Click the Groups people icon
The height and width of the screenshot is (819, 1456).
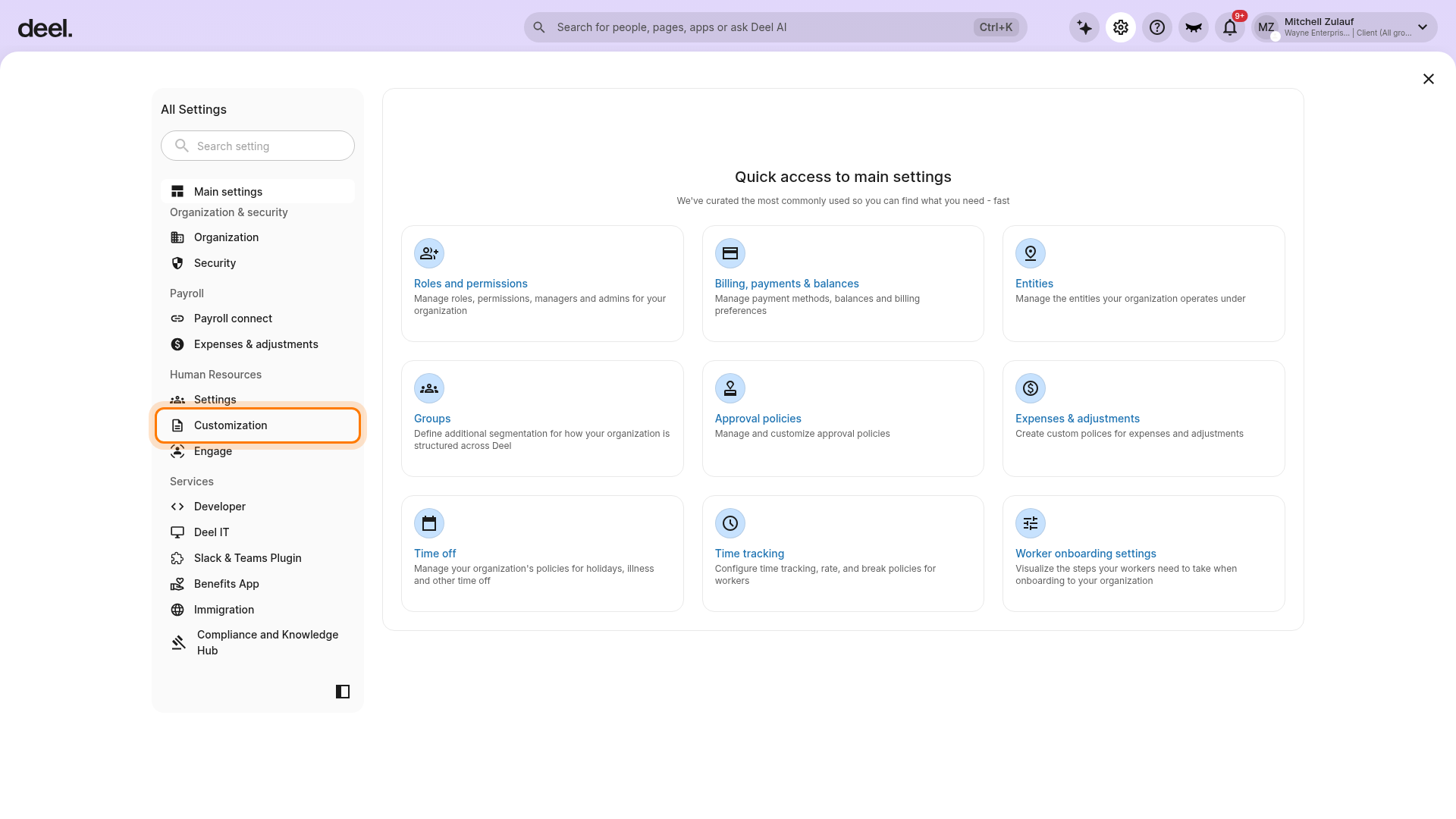click(x=429, y=388)
